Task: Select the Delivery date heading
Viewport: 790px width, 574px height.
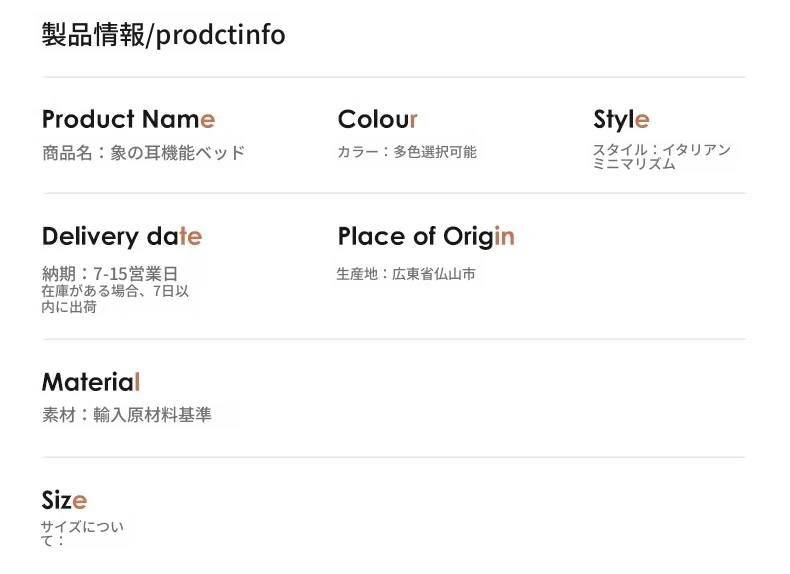Action: point(122,237)
